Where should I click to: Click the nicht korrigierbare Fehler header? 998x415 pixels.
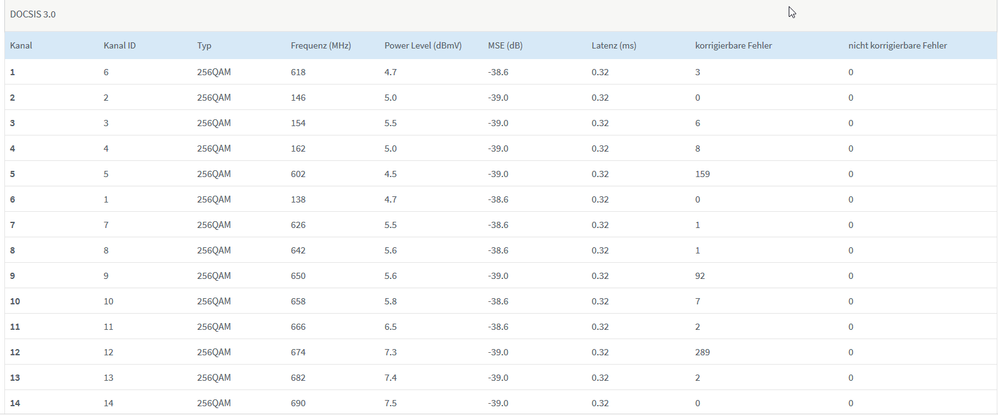[897, 46]
